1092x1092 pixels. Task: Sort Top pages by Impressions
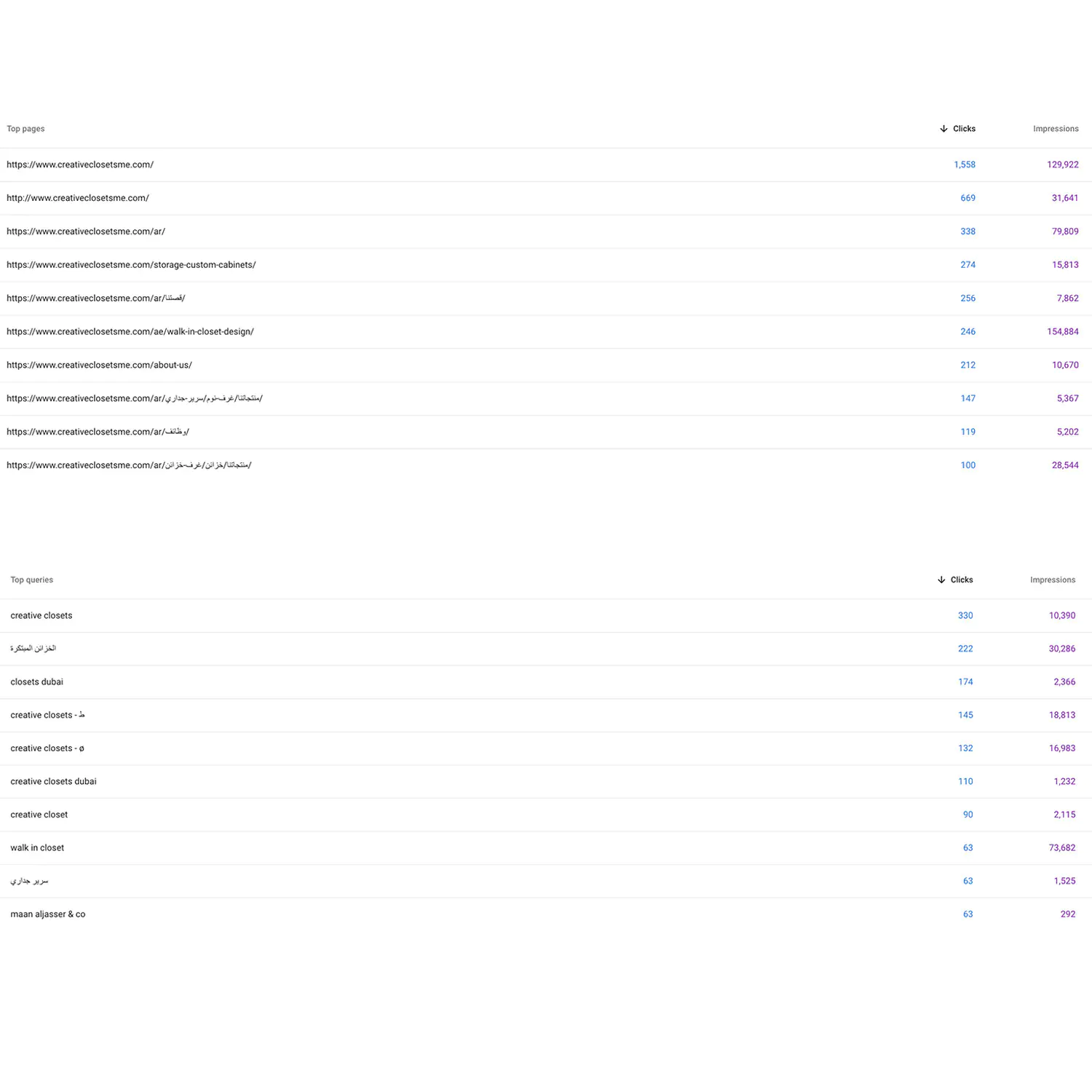1055,129
